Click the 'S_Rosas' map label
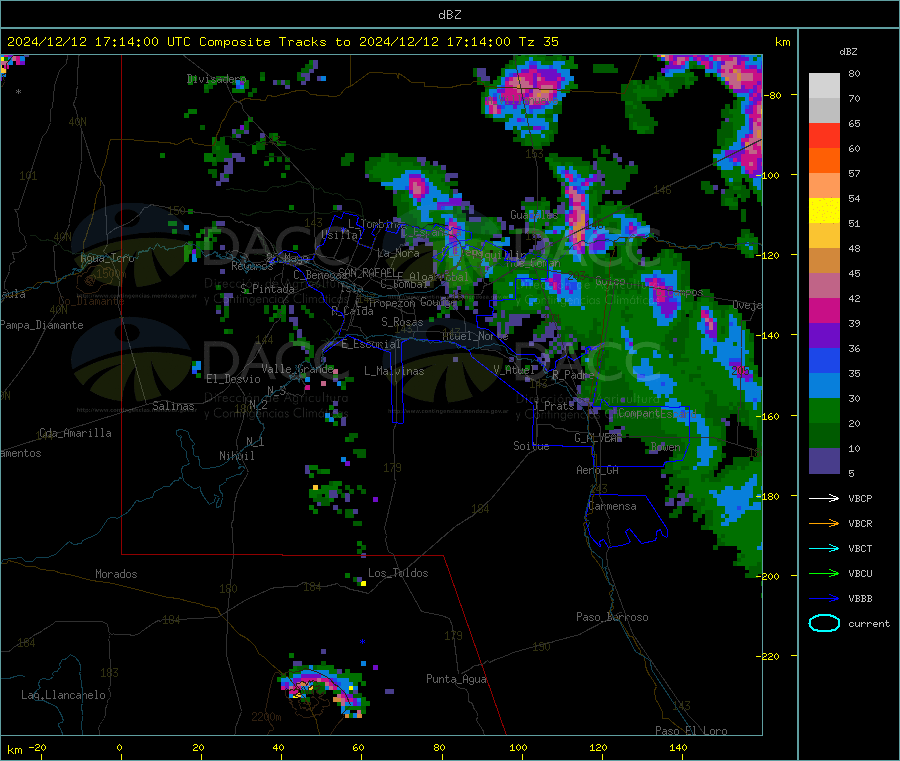Viewport: 900px width, 761px height. pyautogui.click(x=402, y=322)
